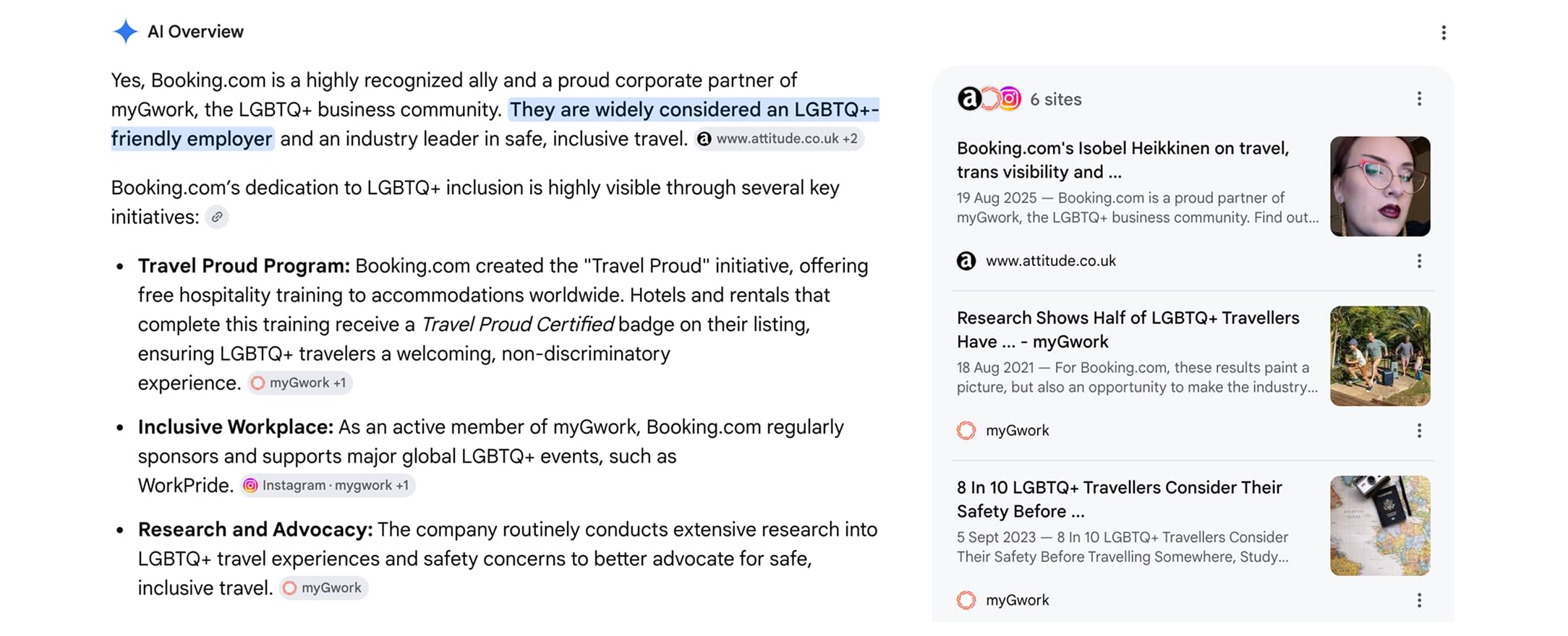This screenshot has width=1568, height=636.
Task: Click the travellers with luggage thumbnail
Action: [x=1380, y=356]
